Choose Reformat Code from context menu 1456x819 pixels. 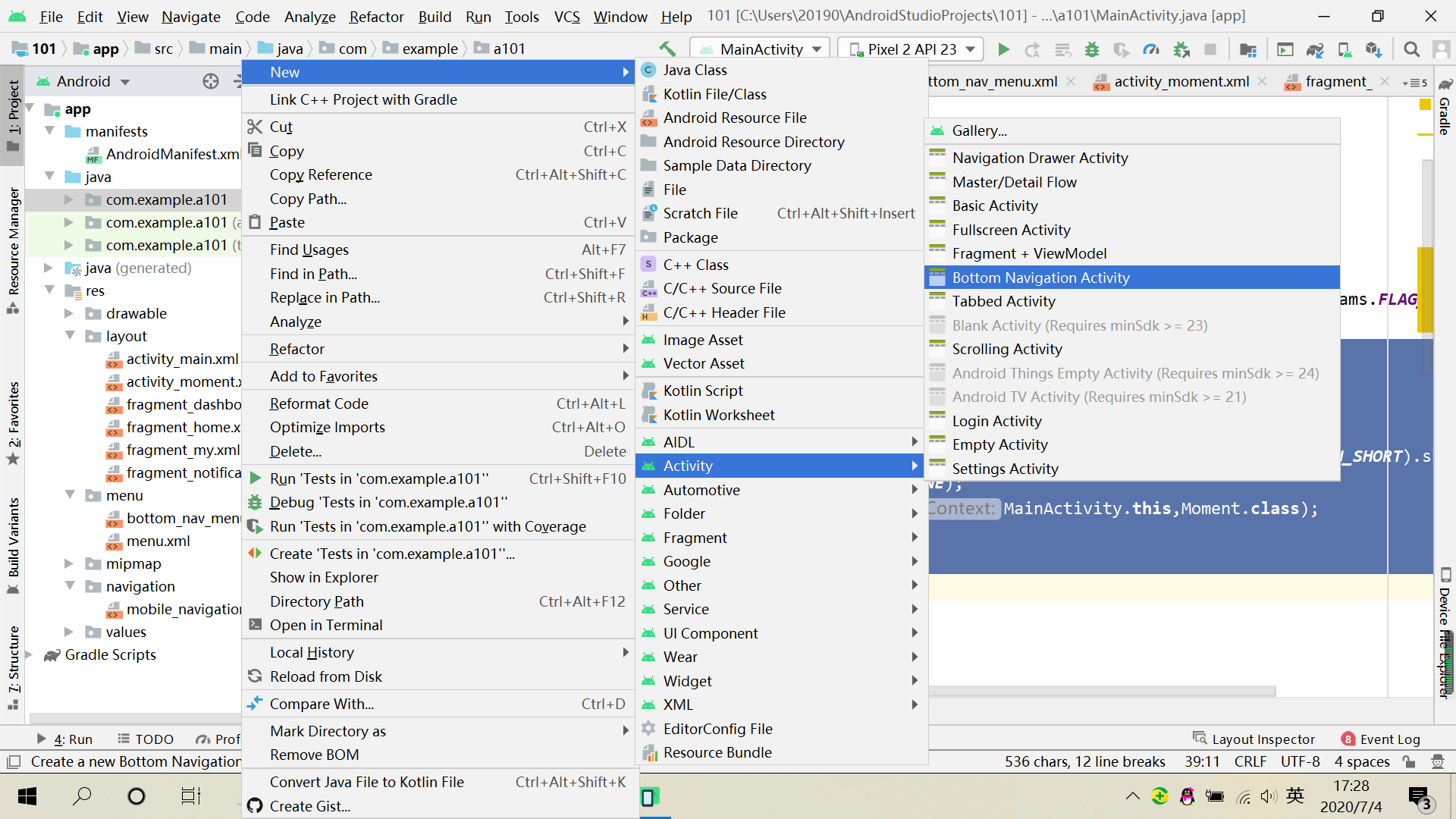tap(438, 403)
